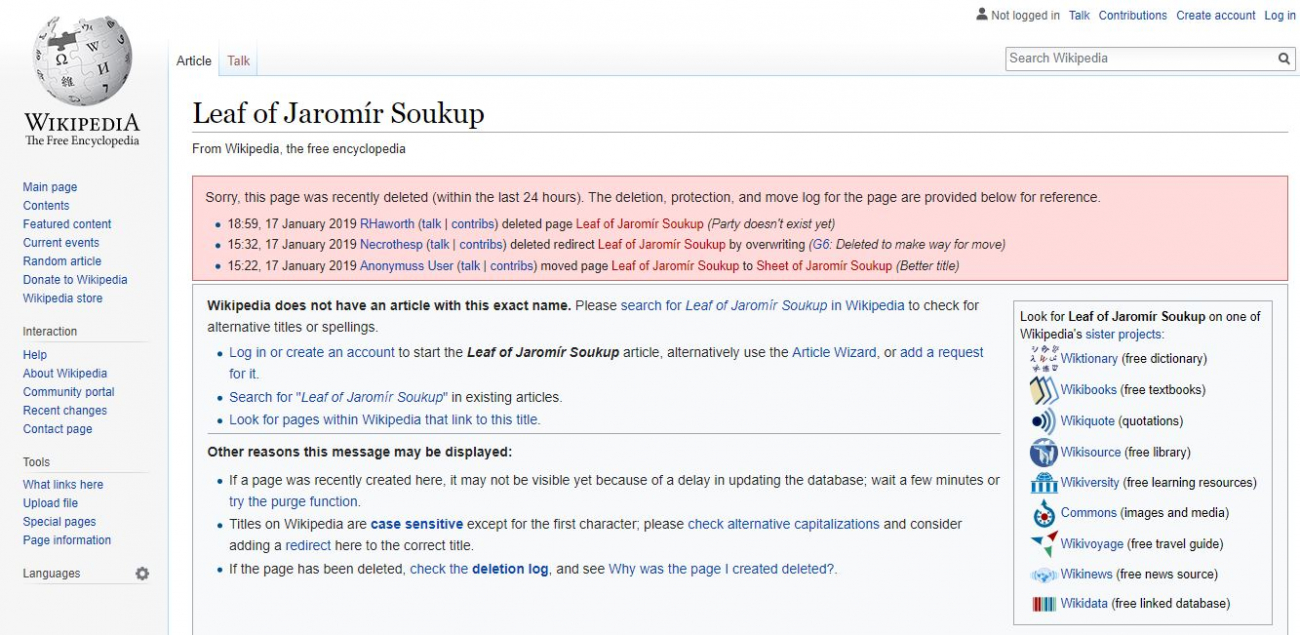Screen dimensions: 1300x635
Task: Open Featured content in the sidebar
Action: click(x=67, y=224)
